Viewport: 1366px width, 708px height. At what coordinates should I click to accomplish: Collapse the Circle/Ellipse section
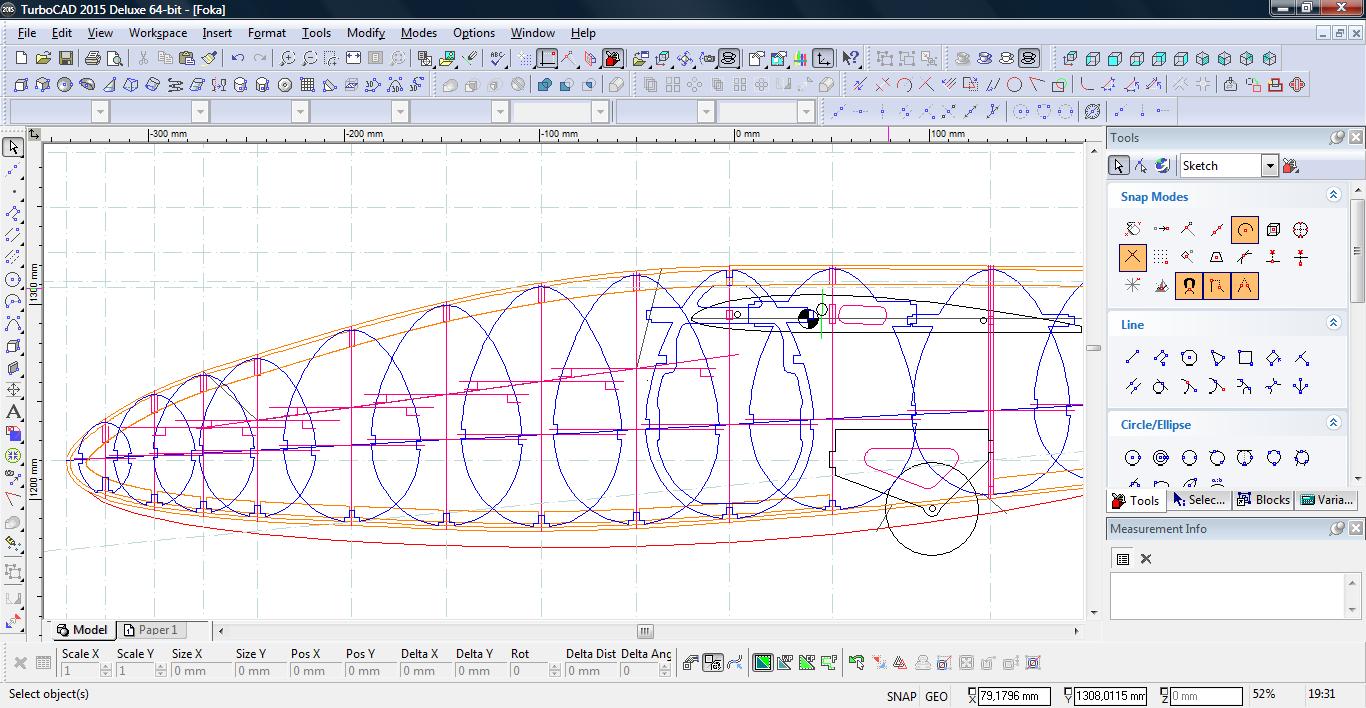click(1333, 424)
